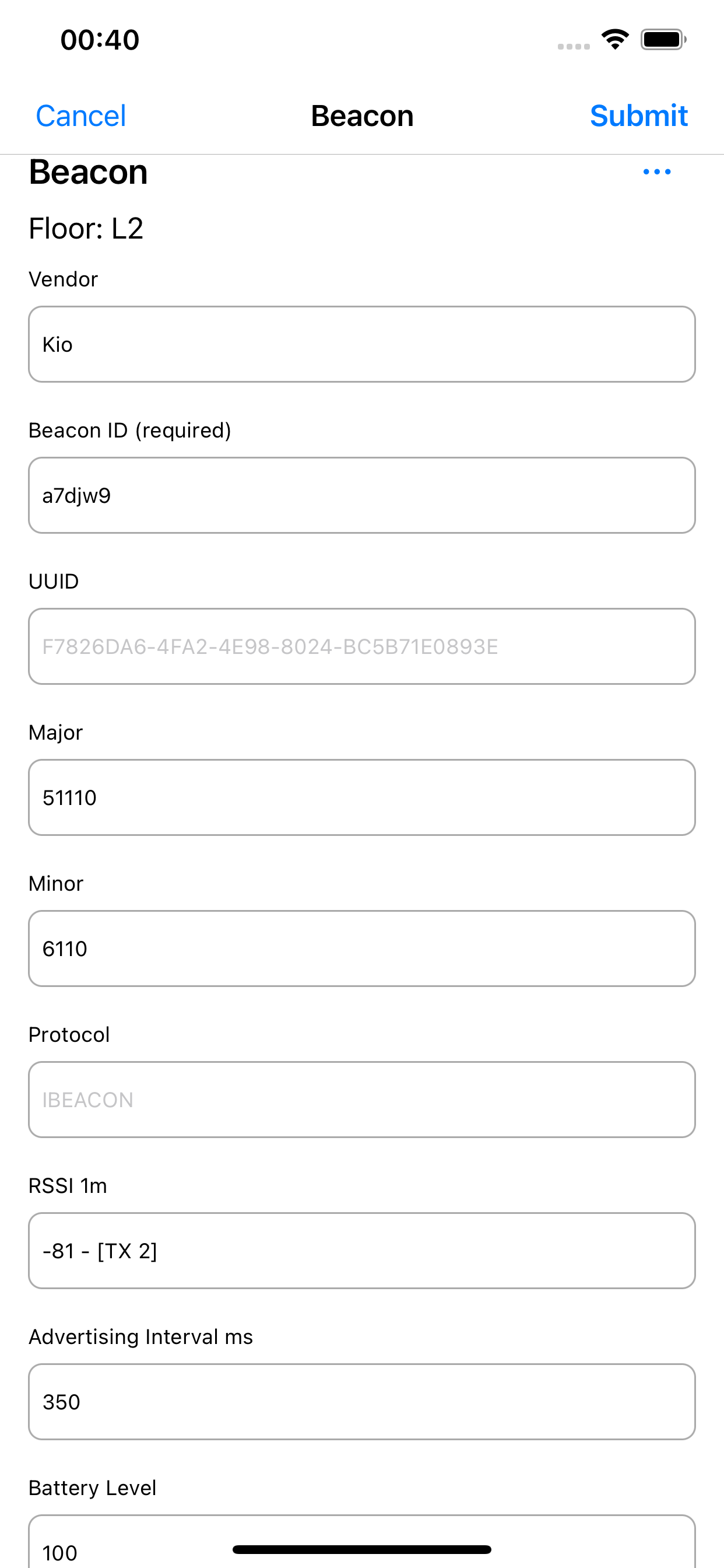Screen dimensions: 724x1568
Task: Tap the status bar clock 00:40
Action: pos(100,40)
